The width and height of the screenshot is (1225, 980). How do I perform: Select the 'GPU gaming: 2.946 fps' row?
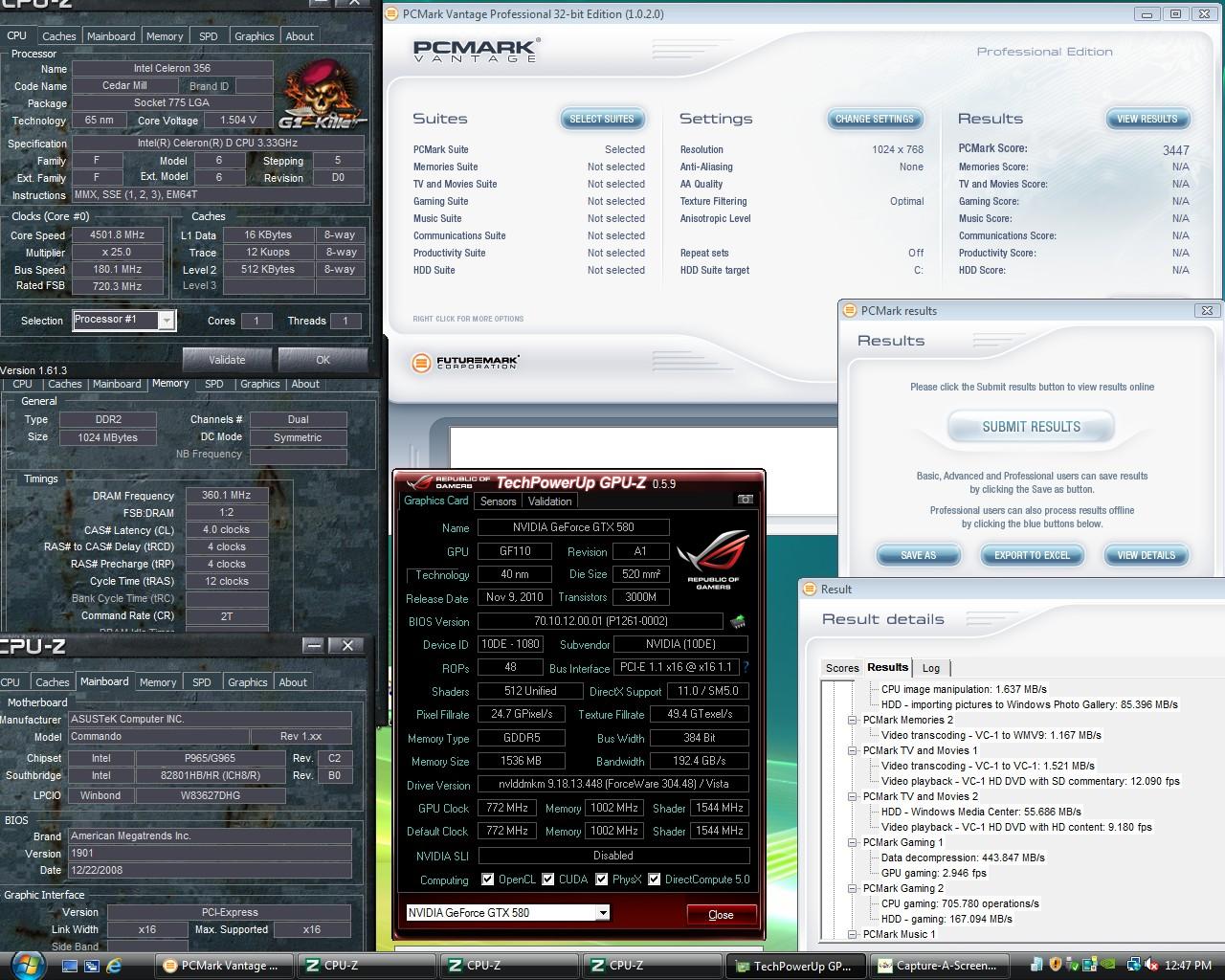tap(933, 873)
